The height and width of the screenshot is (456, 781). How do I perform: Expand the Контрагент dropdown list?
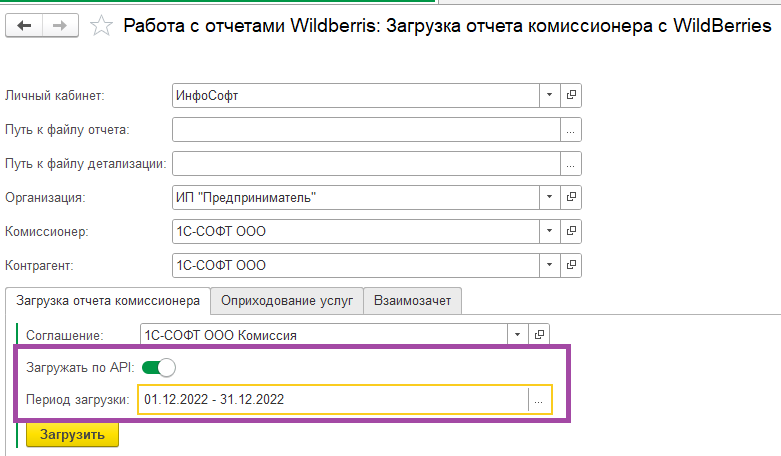click(549, 265)
